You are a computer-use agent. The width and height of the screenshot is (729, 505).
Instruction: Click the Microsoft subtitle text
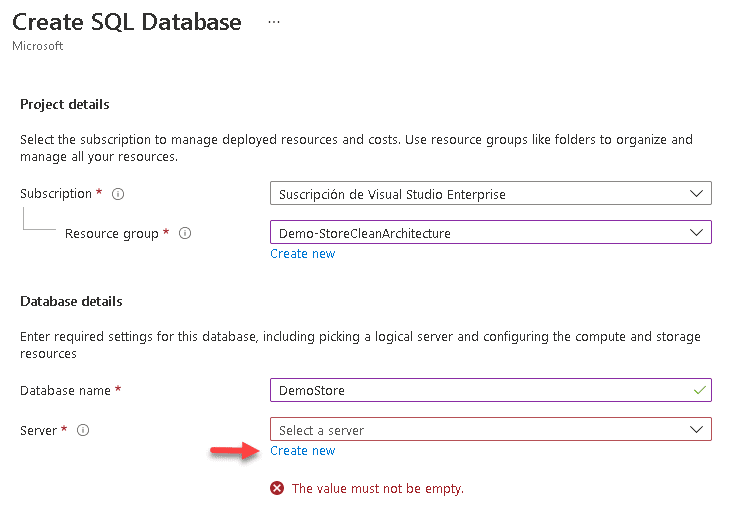tap(38, 46)
